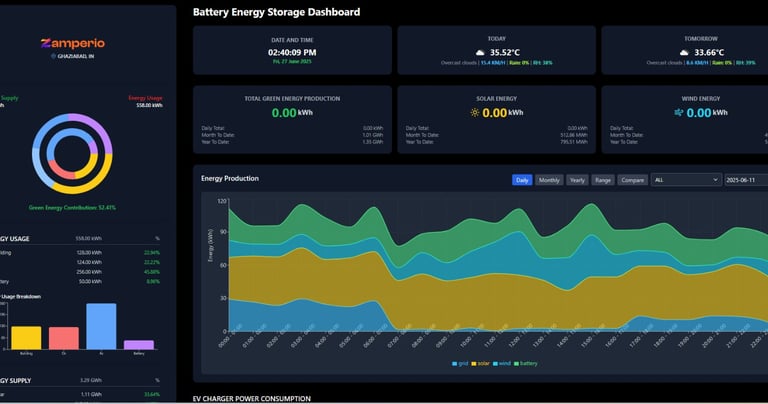The height and width of the screenshot is (404, 768).
Task: Click the 35.52°C temperature value
Action: [505, 52]
